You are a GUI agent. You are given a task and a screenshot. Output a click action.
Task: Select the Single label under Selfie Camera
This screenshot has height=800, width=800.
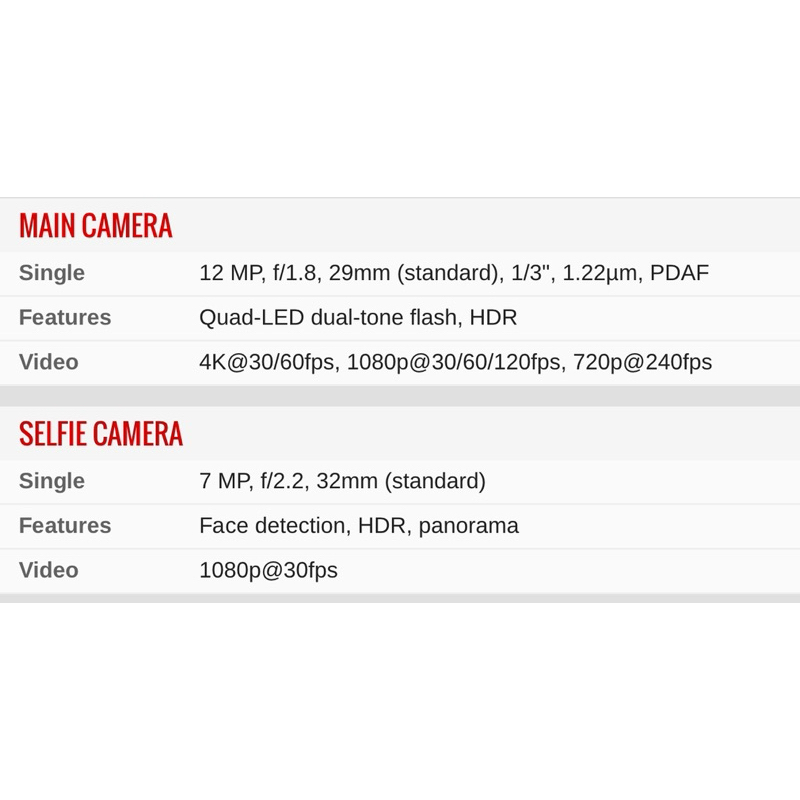[52, 481]
